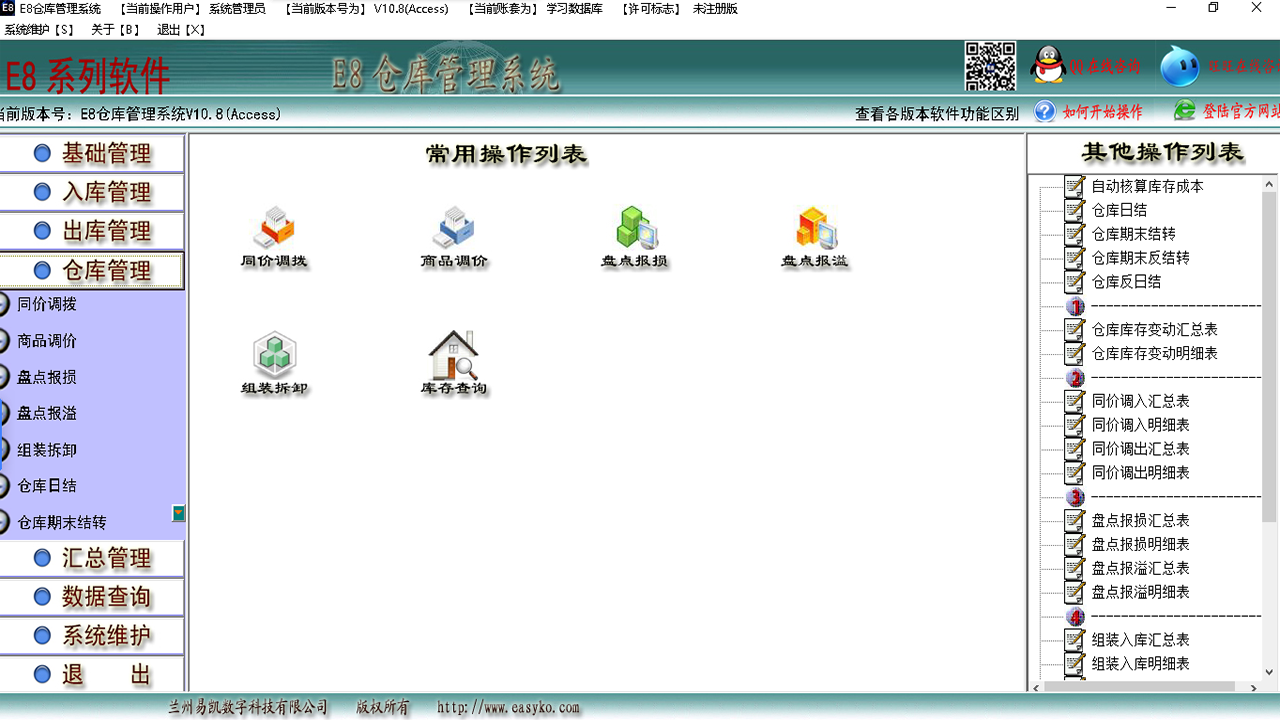Expand the 基础管理 sidebar section
The height and width of the screenshot is (720, 1280).
point(92,154)
